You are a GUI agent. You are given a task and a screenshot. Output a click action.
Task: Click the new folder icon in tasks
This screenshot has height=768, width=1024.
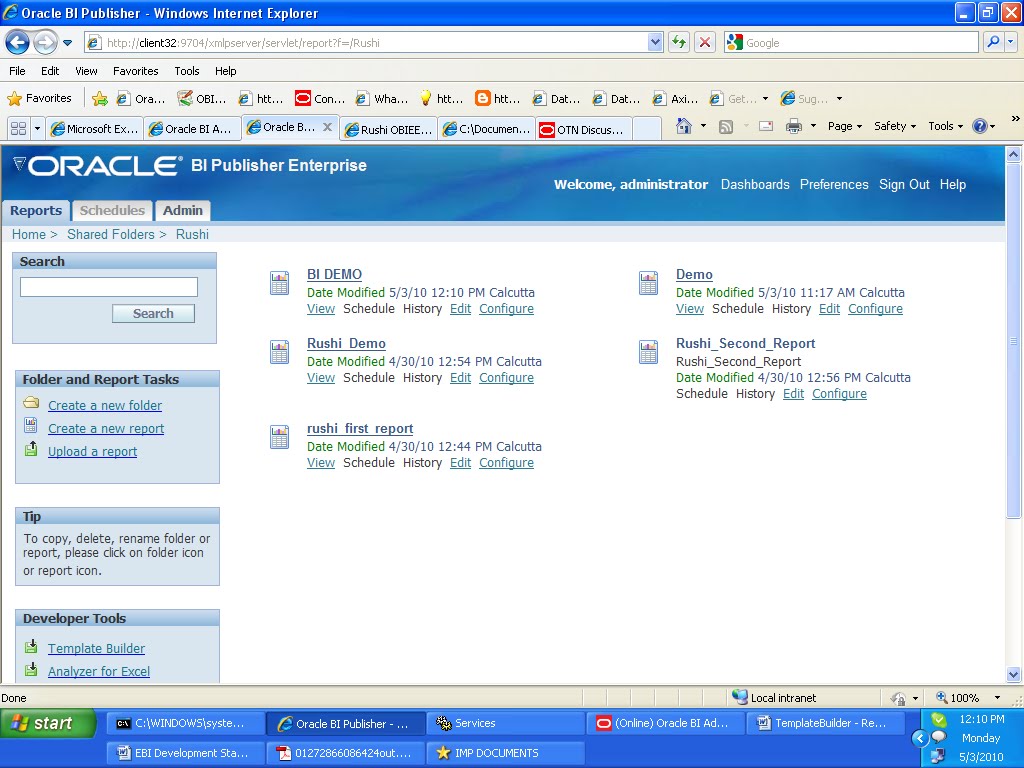coord(31,403)
